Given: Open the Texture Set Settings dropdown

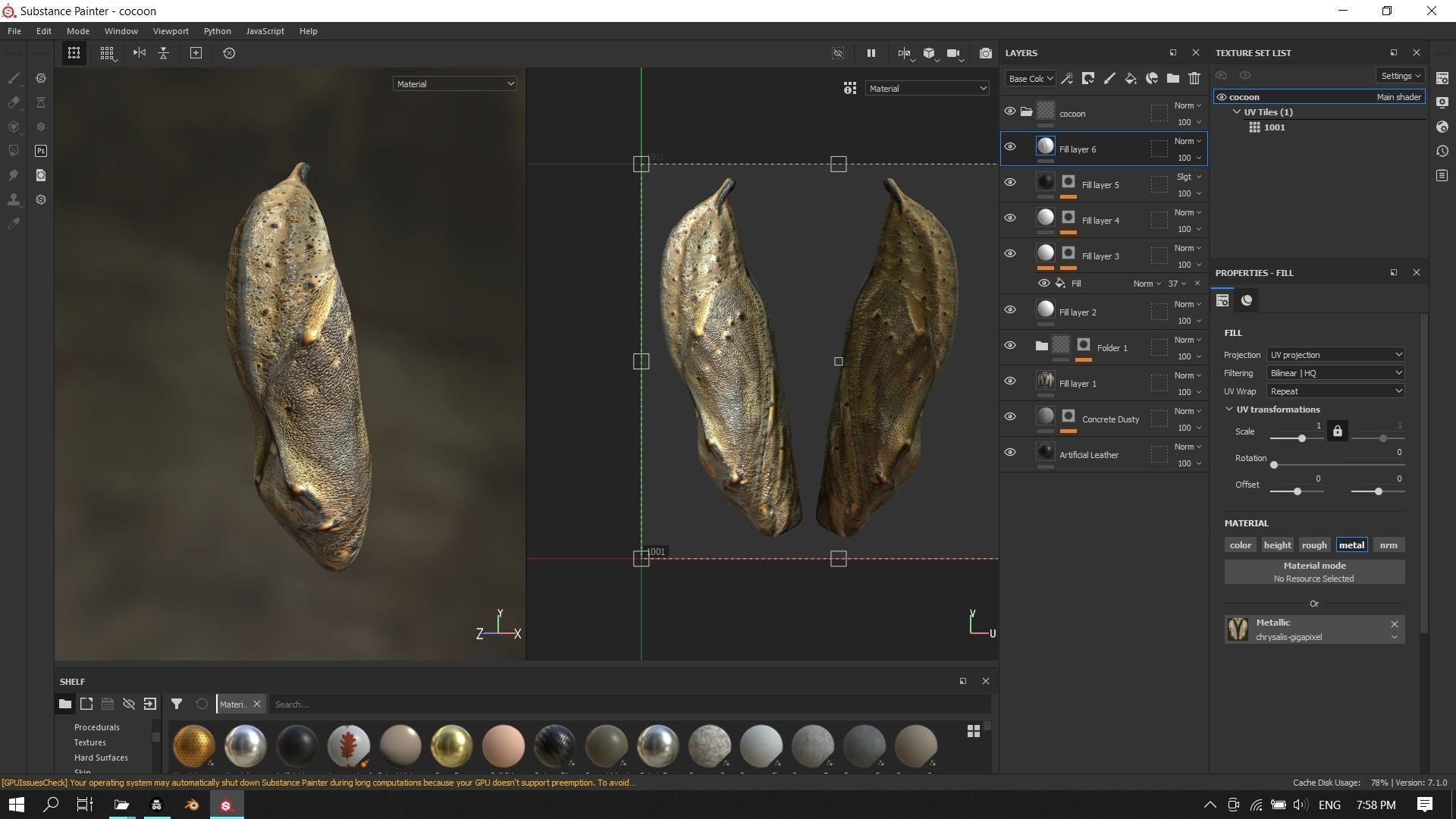Looking at the screenshot, I should click(x=1400, y=76).
